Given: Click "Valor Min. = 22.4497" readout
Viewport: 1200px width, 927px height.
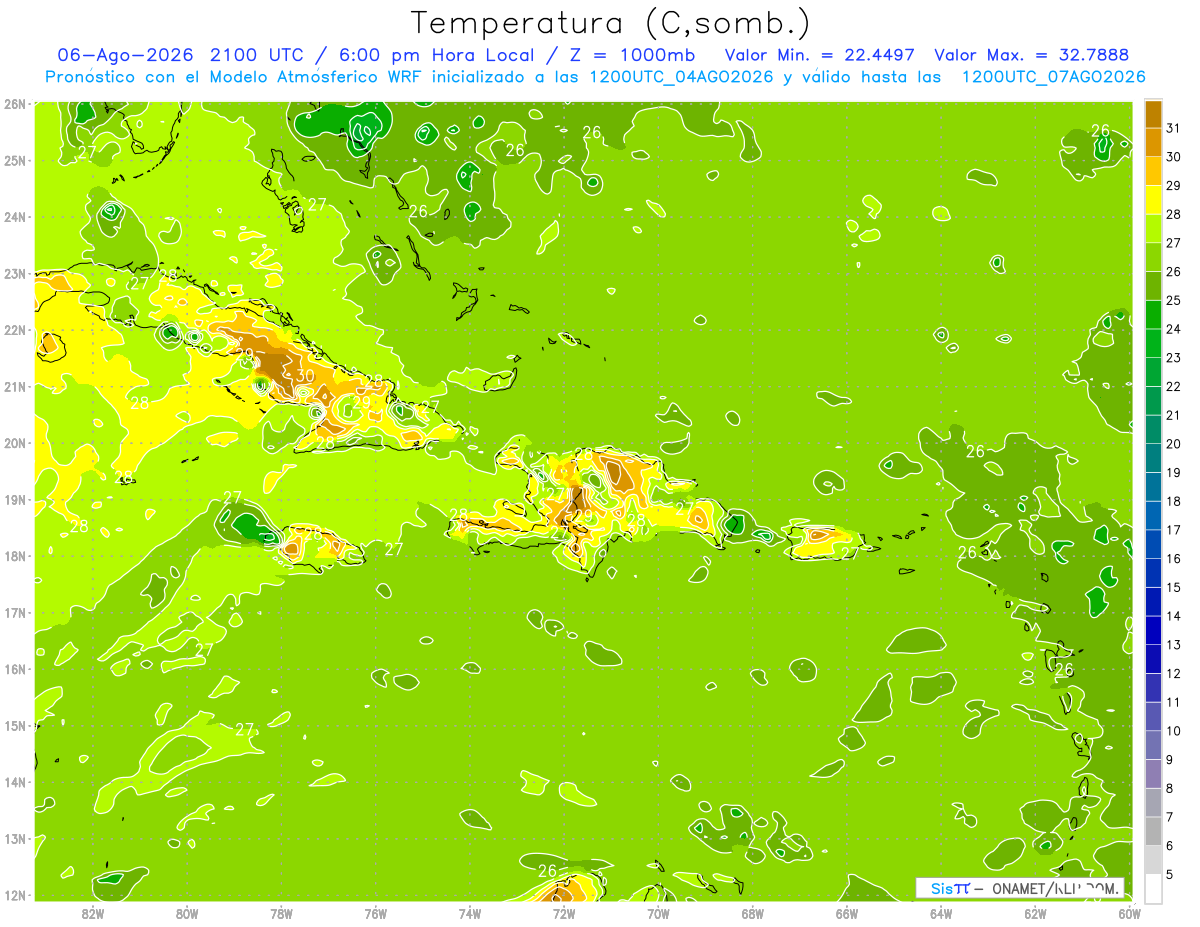Looking at the screenshot, I should [x=820, y=55].
